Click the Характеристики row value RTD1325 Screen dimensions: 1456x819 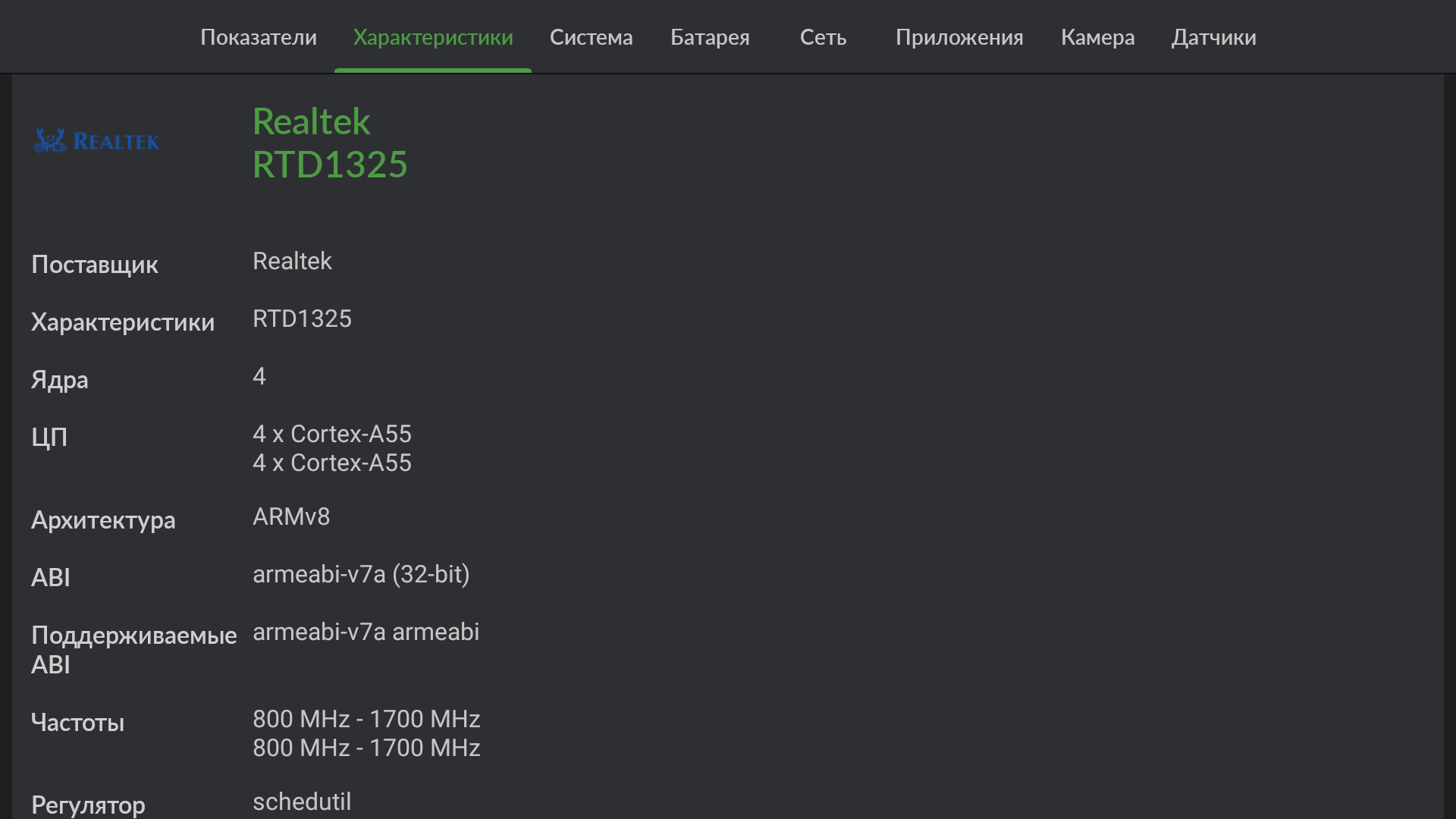pos(302,319)
